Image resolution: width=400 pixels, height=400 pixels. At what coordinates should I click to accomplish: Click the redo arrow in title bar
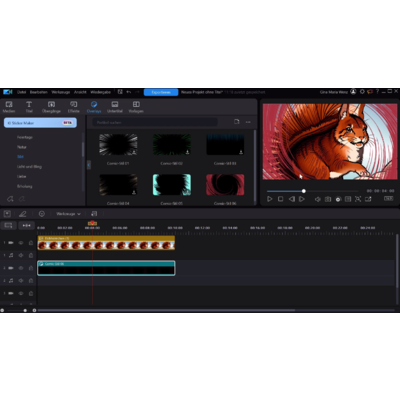(137, 92)
